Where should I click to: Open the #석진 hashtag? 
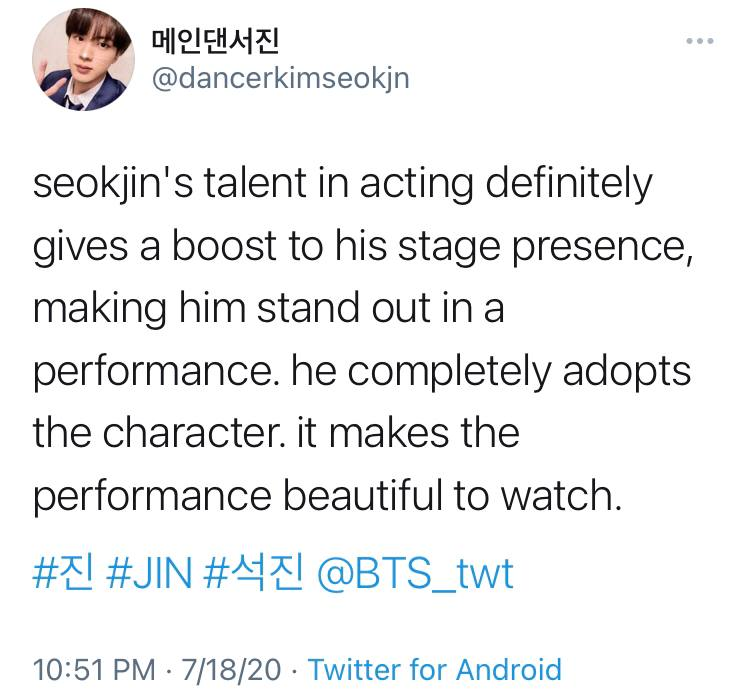[253, 573]
